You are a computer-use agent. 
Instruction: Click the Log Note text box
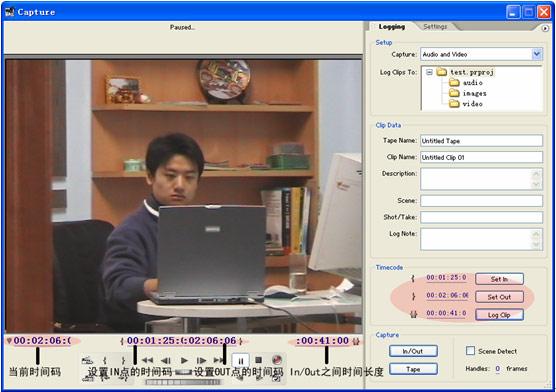(x=482, y=239)
